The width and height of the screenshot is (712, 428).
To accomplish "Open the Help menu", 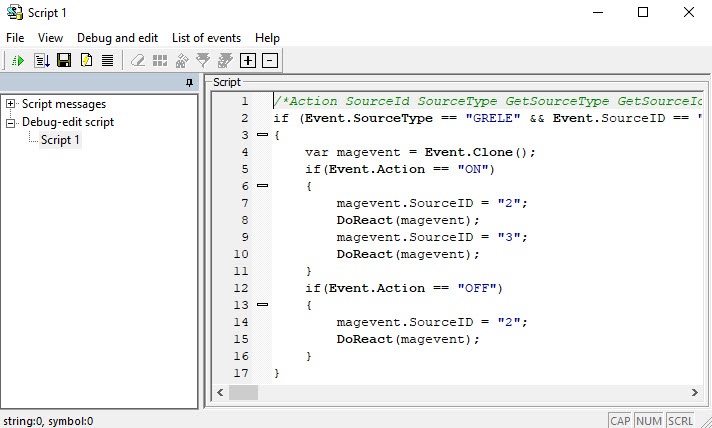I will (x=267, y=37).
